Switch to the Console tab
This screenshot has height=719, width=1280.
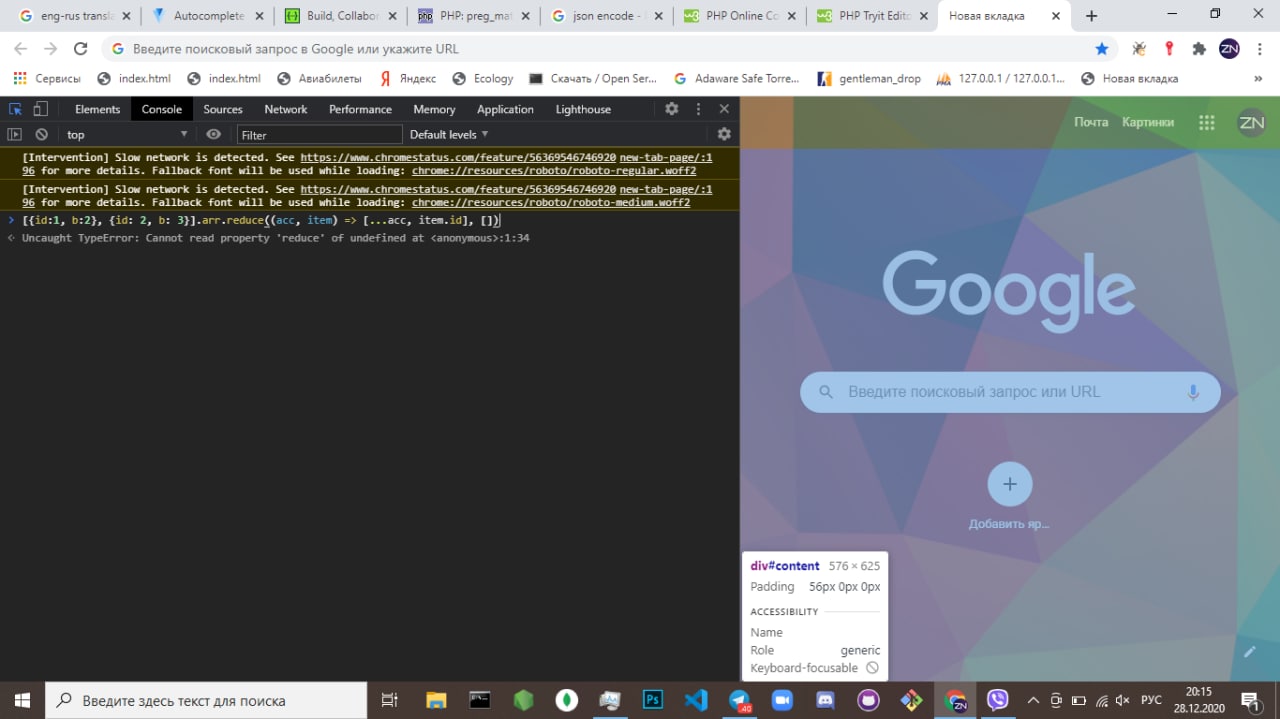point(162,109)
